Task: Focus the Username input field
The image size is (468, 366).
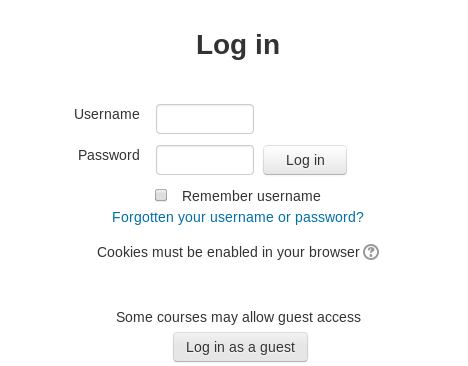Action: tap(205, 119)
